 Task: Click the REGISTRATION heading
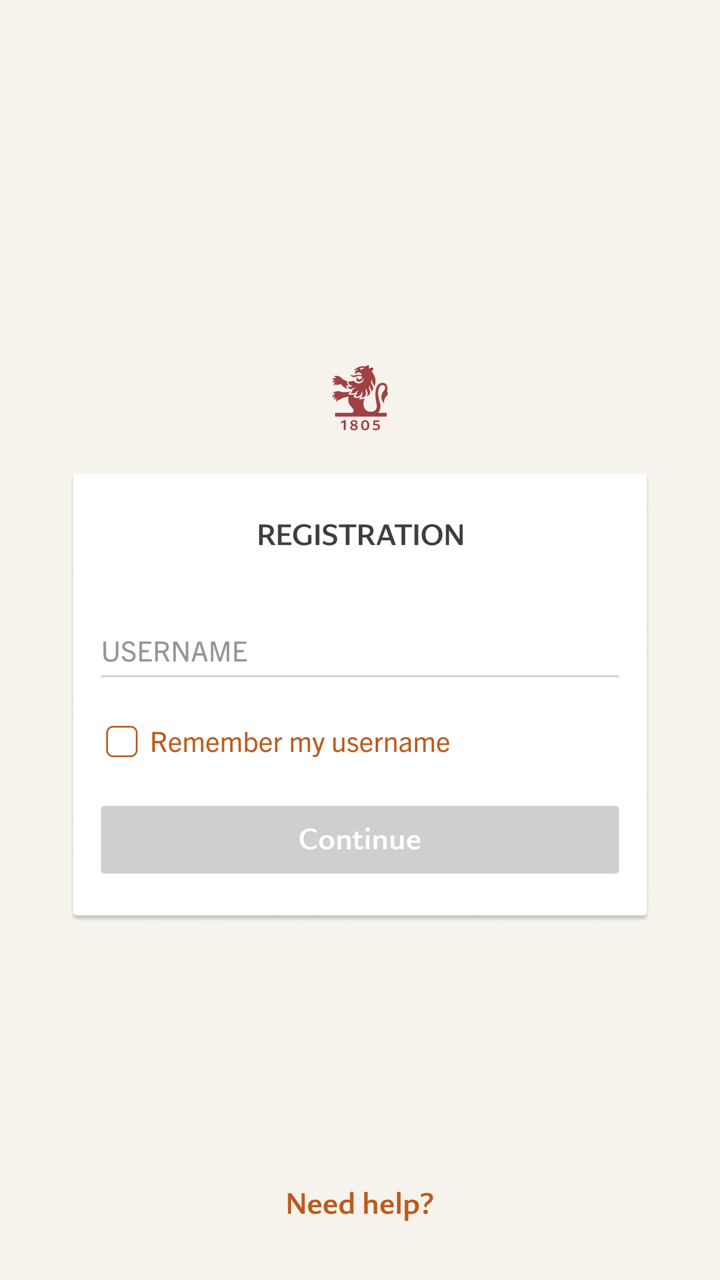click(x=360, y=535)
